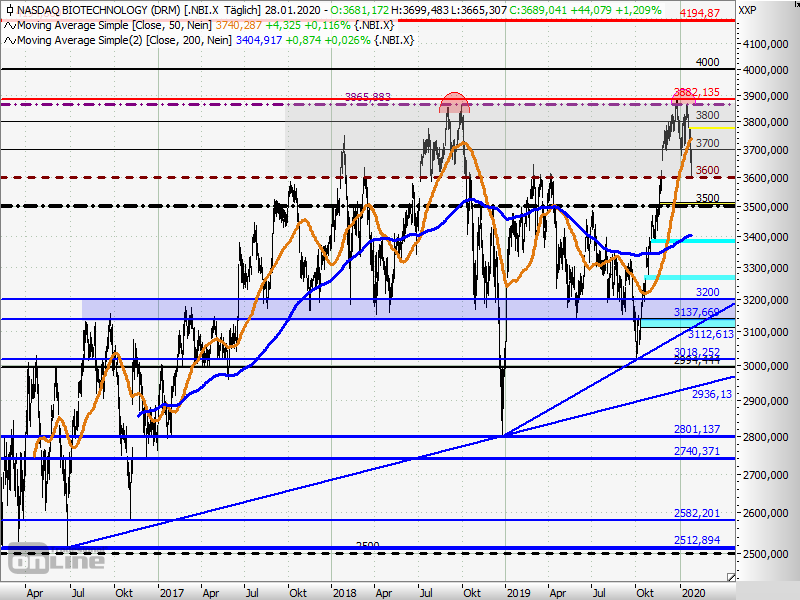The width and height of the screenshot is (800, 600).
Task: Click the date 28.01.2020 in the header
Action: point(293,10)
